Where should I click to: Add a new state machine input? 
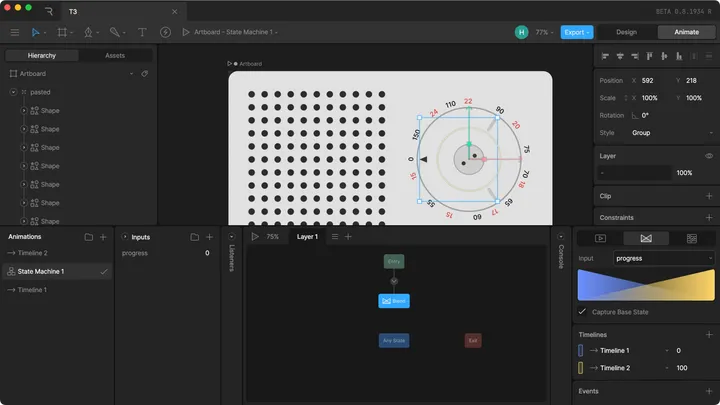point(209,237)
